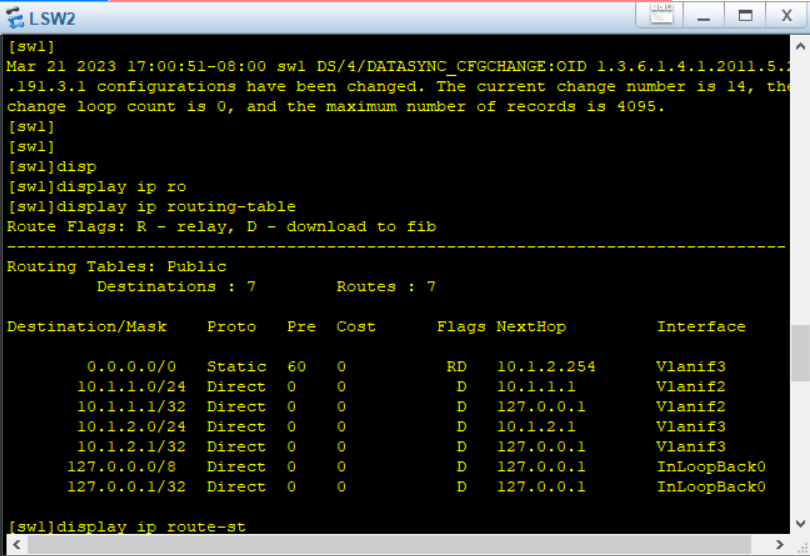Click the horizontal scrollbar left arrow

click(x=17, y=545)
